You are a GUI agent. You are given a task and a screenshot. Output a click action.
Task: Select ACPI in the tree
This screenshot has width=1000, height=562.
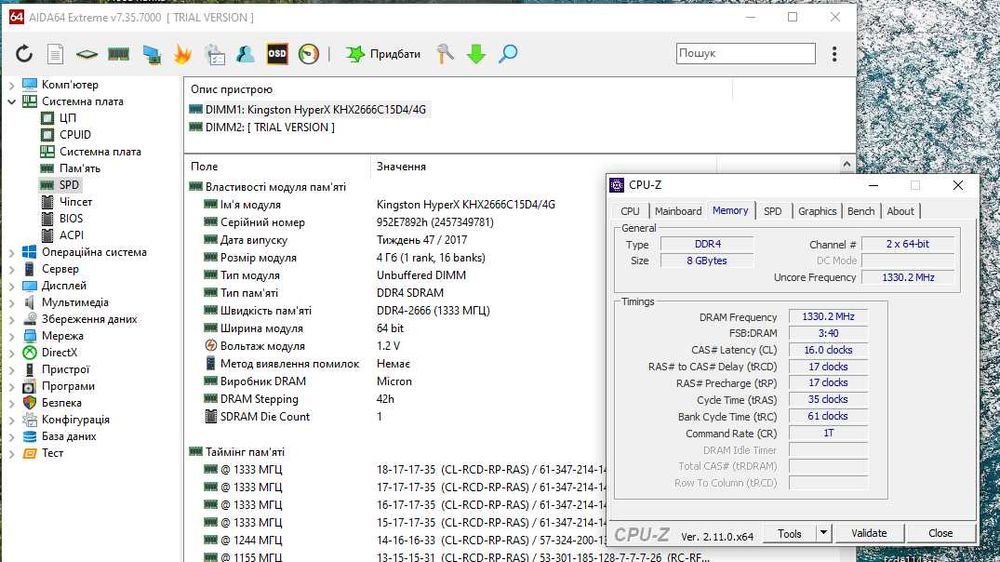coord(71,235)
